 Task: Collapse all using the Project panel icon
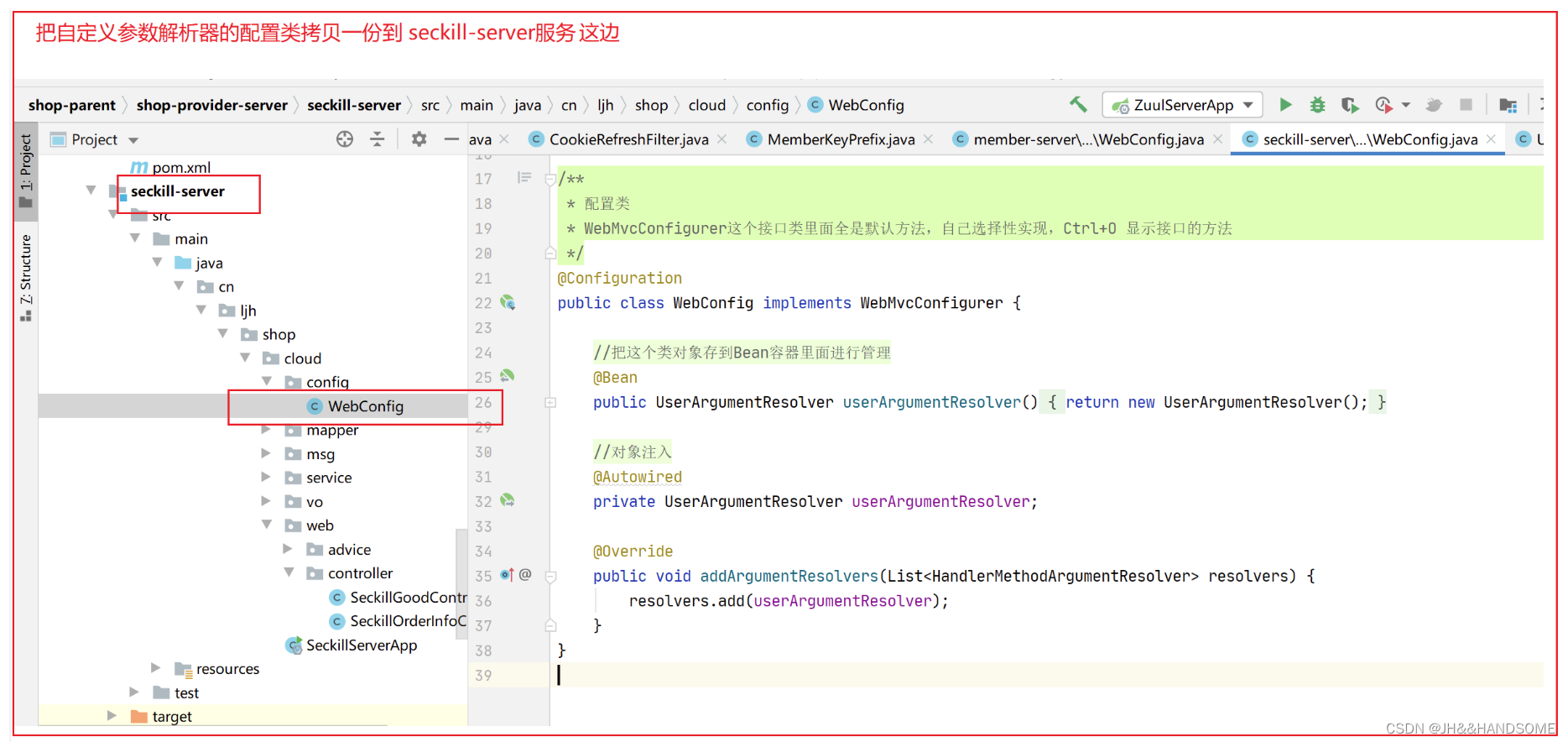click(378, 139)
